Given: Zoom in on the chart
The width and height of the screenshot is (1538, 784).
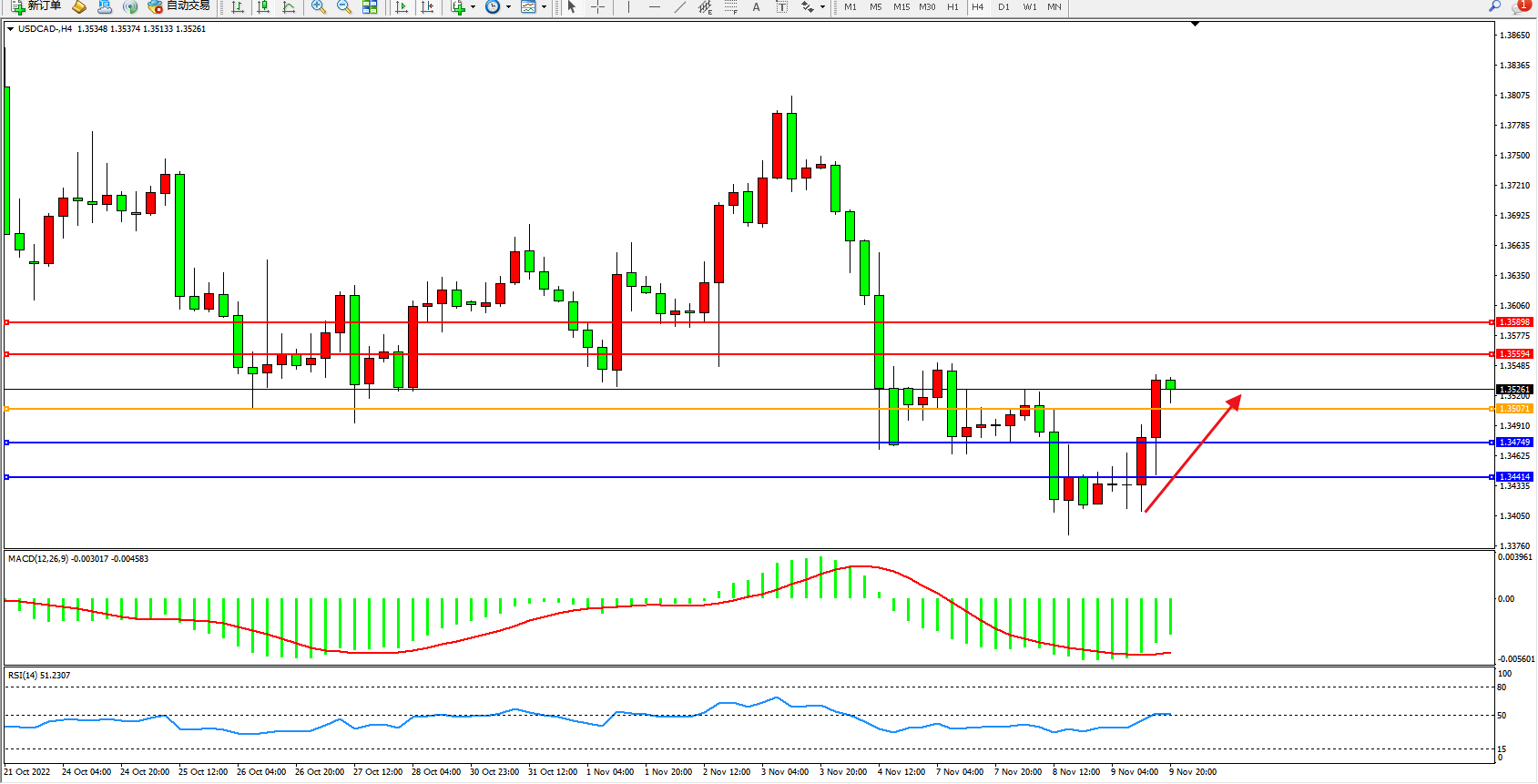Looking at the screenshot, I should (319, 7).
